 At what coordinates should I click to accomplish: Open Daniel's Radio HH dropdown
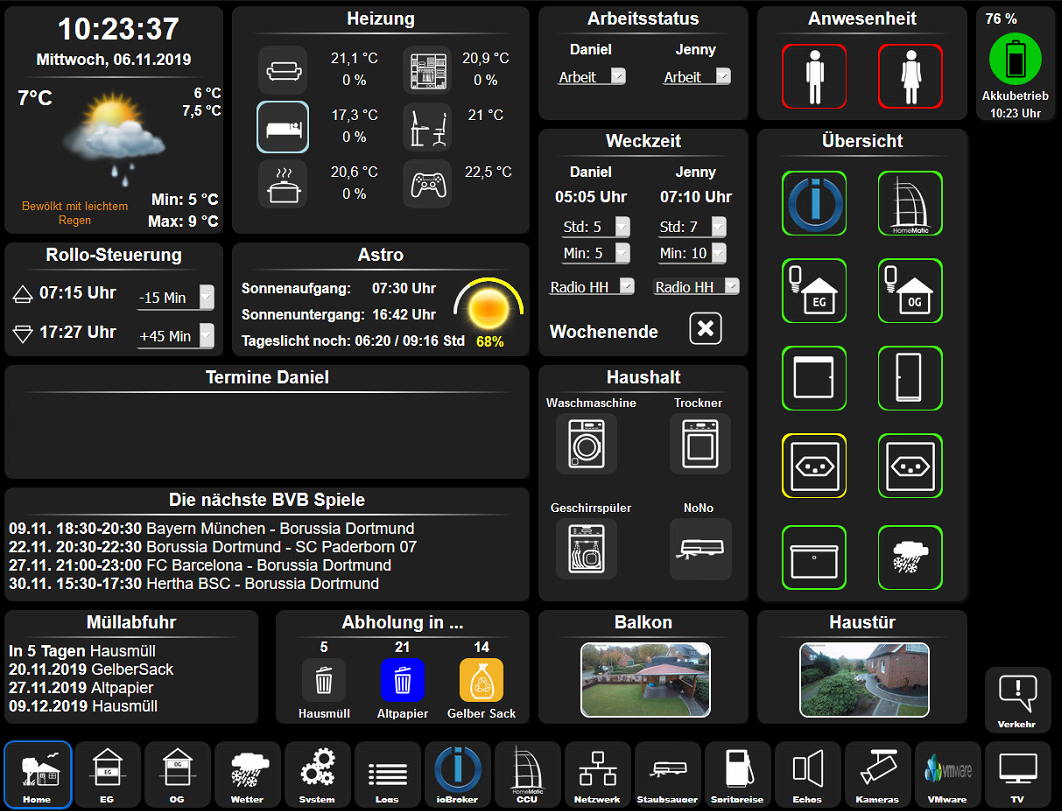tap(591, 287)
